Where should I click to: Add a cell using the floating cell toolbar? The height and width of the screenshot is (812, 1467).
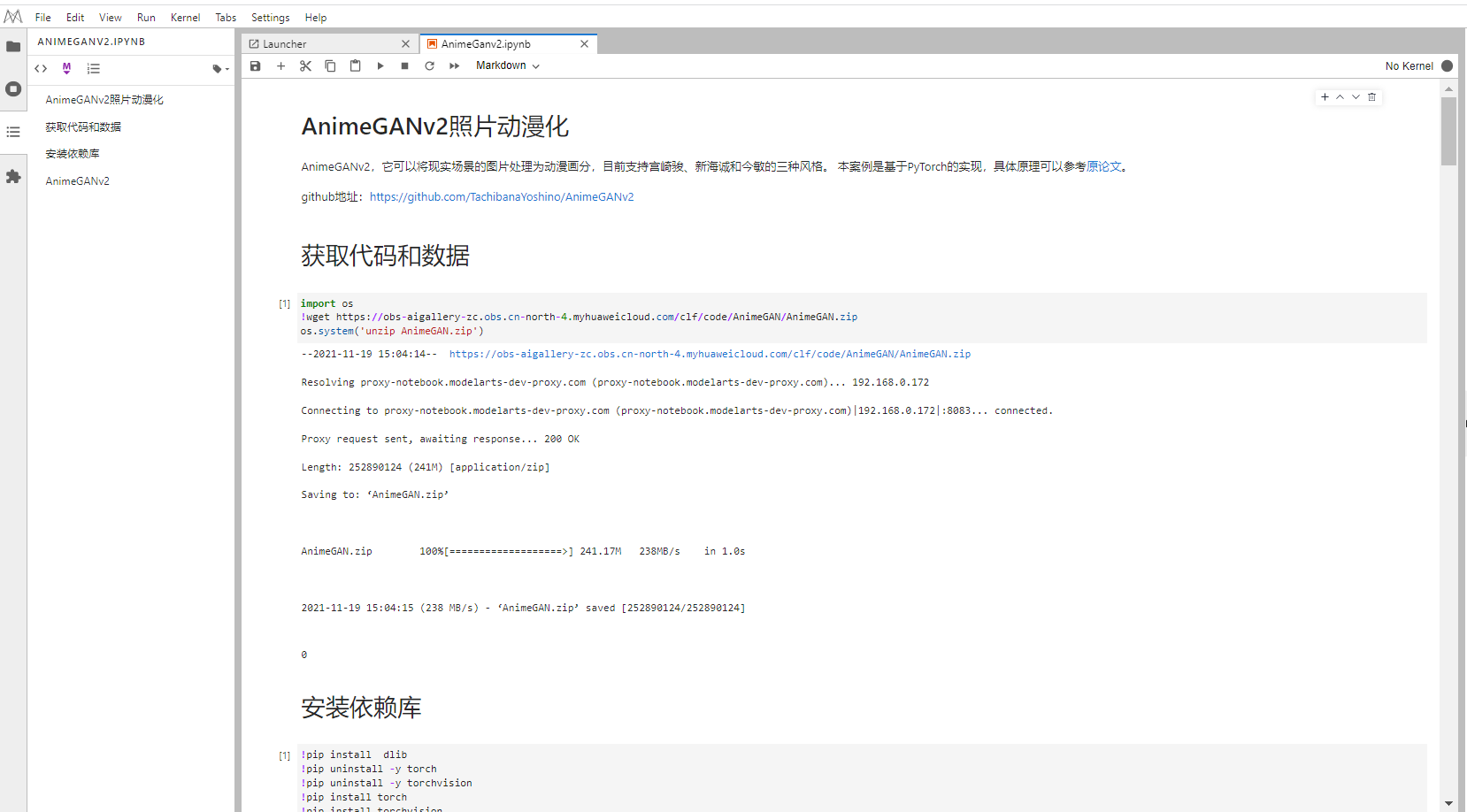click(x=1325, y=96)
